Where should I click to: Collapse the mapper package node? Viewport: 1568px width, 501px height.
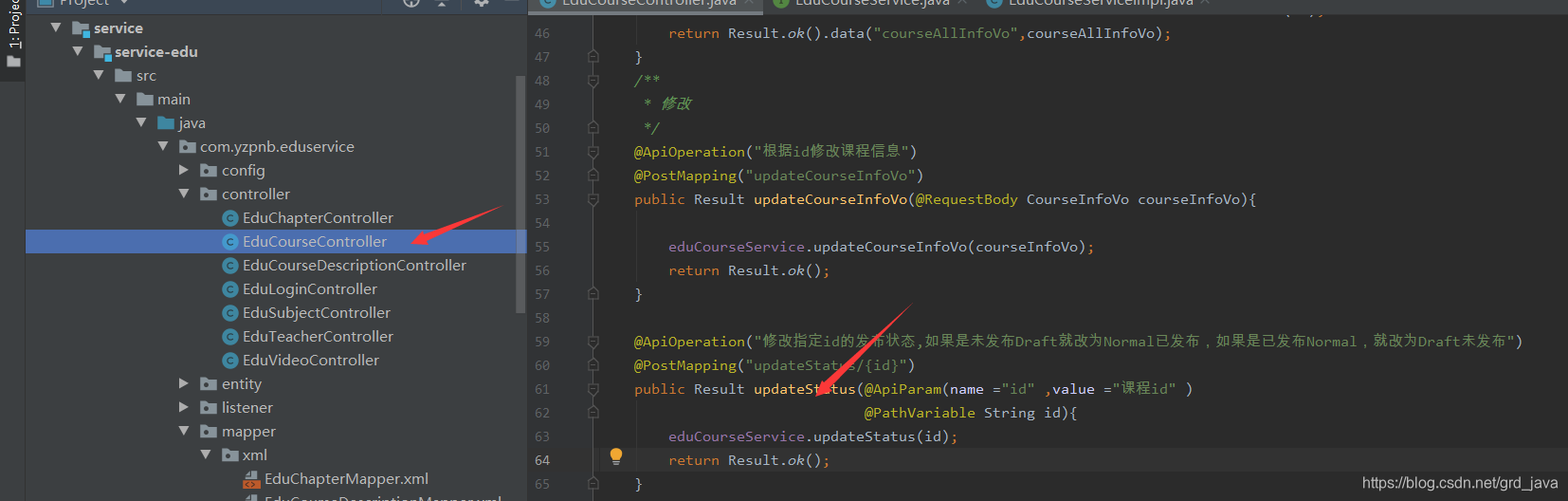tap(184, 432)
